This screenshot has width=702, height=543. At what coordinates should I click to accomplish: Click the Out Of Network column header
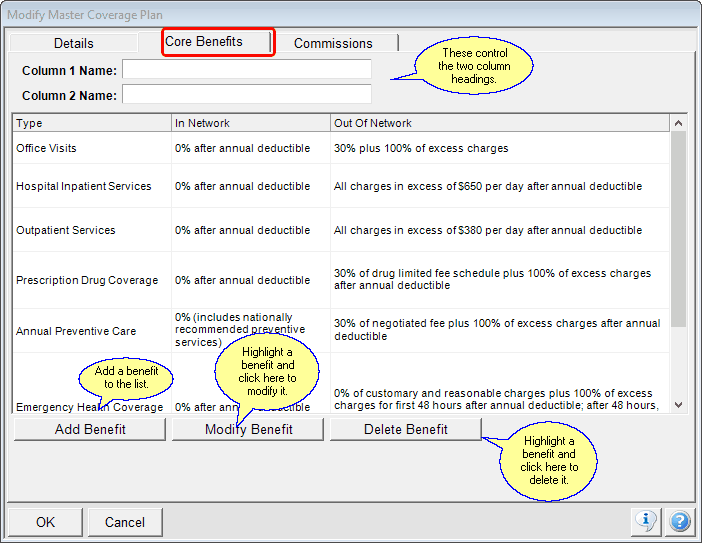(x=498, y=123)
